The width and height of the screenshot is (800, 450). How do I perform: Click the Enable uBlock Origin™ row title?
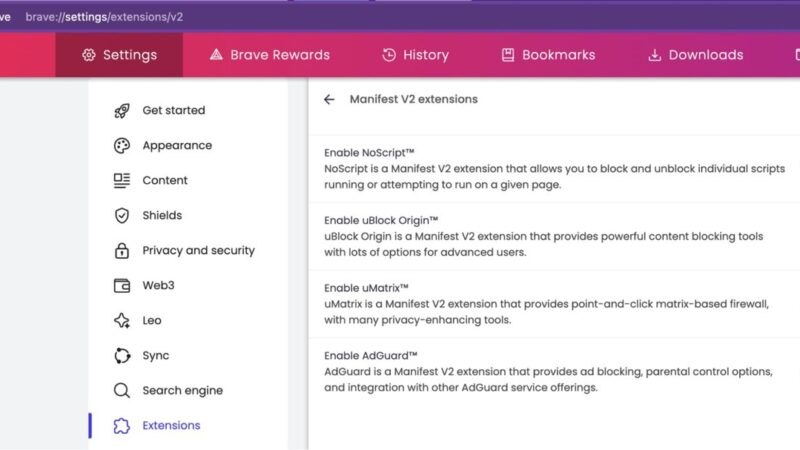coord(381,220)
